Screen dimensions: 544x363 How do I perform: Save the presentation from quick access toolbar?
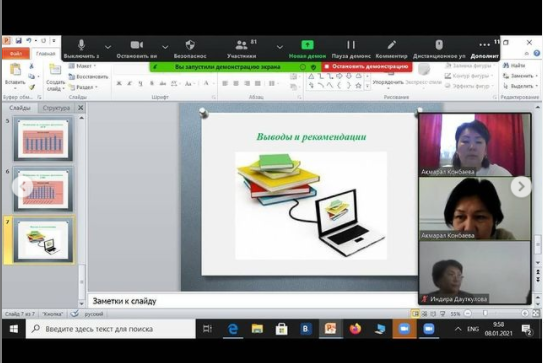click(18, 41)
